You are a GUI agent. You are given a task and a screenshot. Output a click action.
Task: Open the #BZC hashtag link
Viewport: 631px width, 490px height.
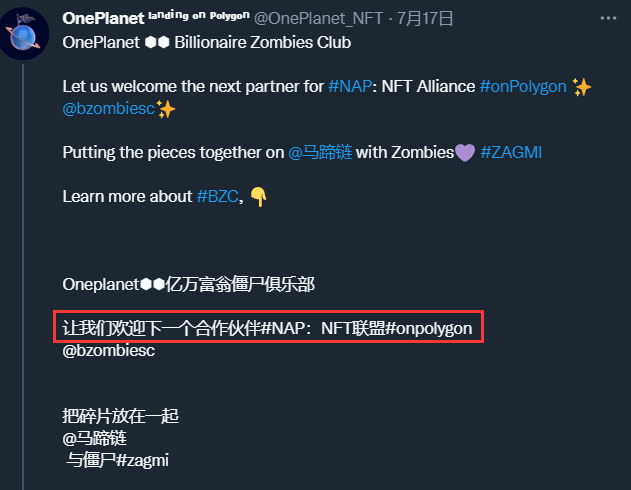216,197
